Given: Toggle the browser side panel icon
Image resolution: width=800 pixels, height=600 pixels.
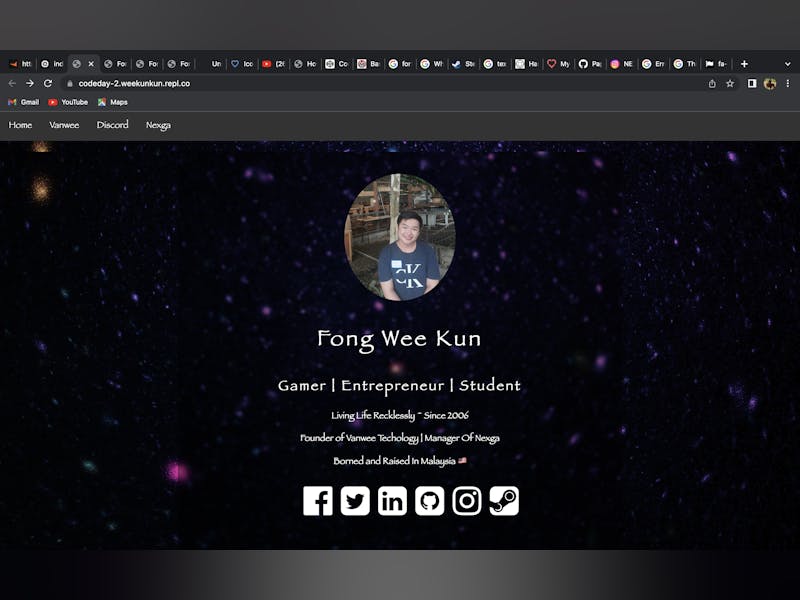Looking at the screenshot, I should pyautogui.click(x=752, y=83).
